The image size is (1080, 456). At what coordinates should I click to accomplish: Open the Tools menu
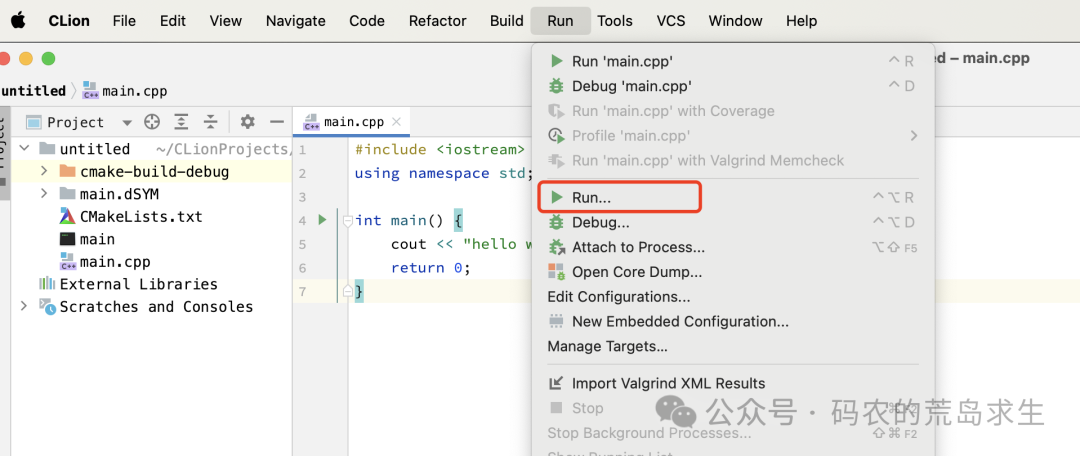[x=615, y=21]
